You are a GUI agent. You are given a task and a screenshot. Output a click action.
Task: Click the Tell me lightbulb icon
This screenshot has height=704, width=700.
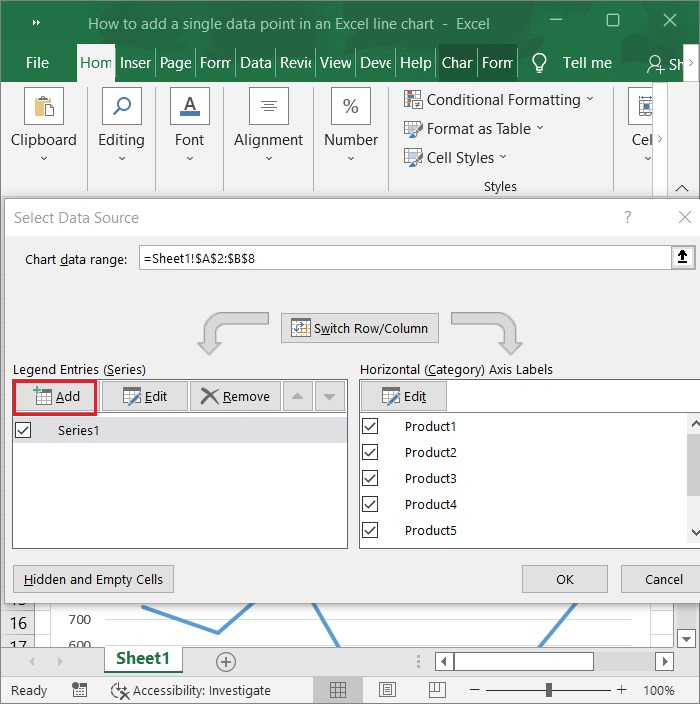pos(540,62)
